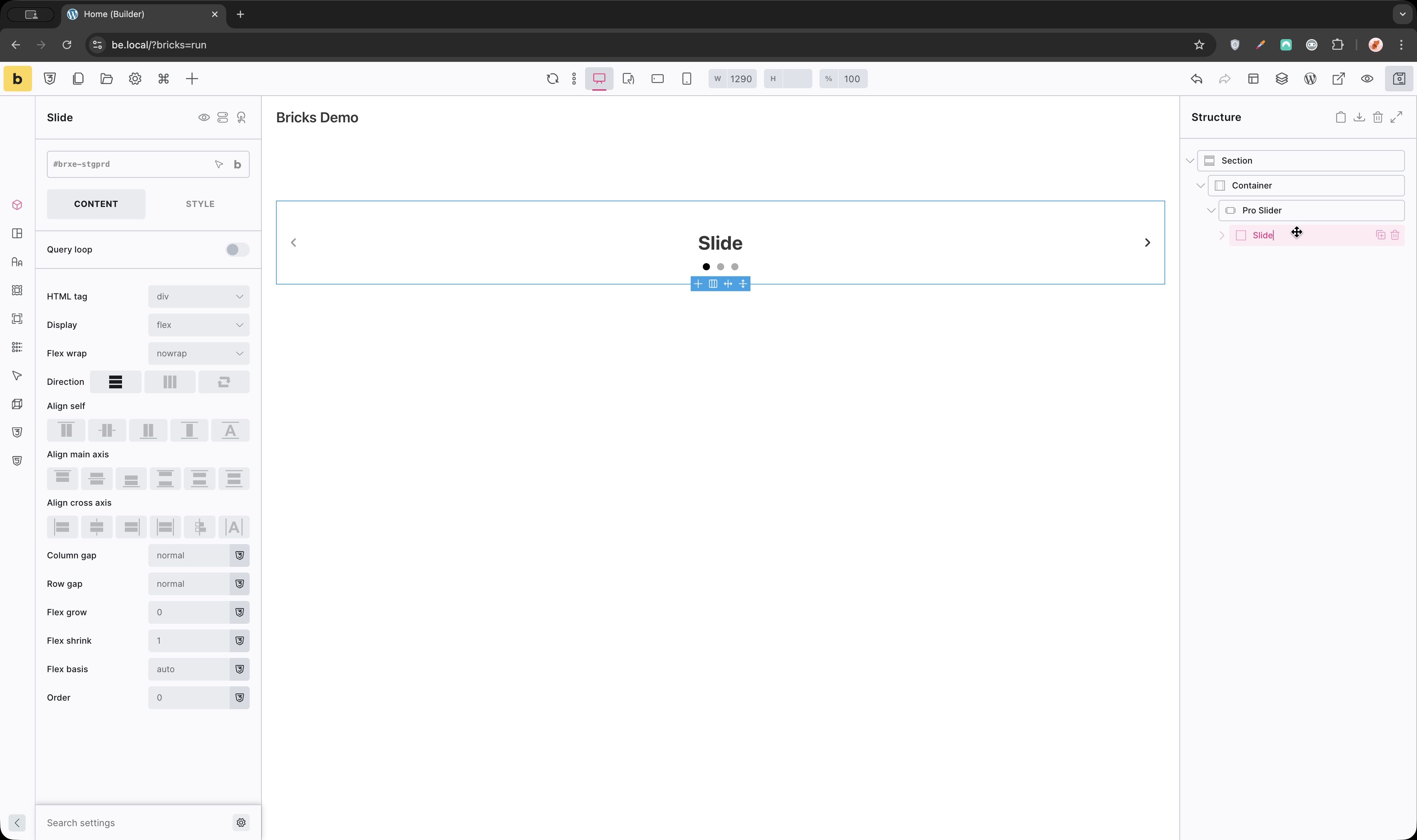Click the Bricks logo button

pyautogui.click(x=17, y=79)
